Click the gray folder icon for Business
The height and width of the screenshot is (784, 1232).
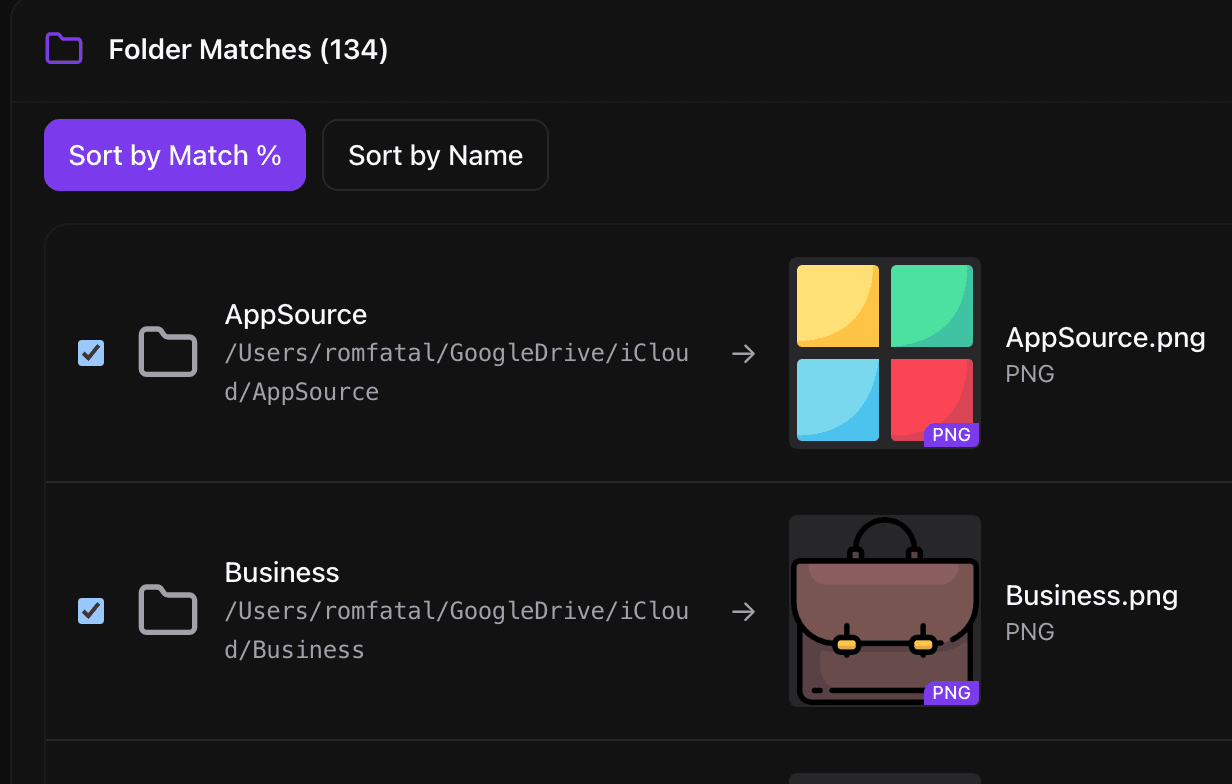tap(168, 610)
